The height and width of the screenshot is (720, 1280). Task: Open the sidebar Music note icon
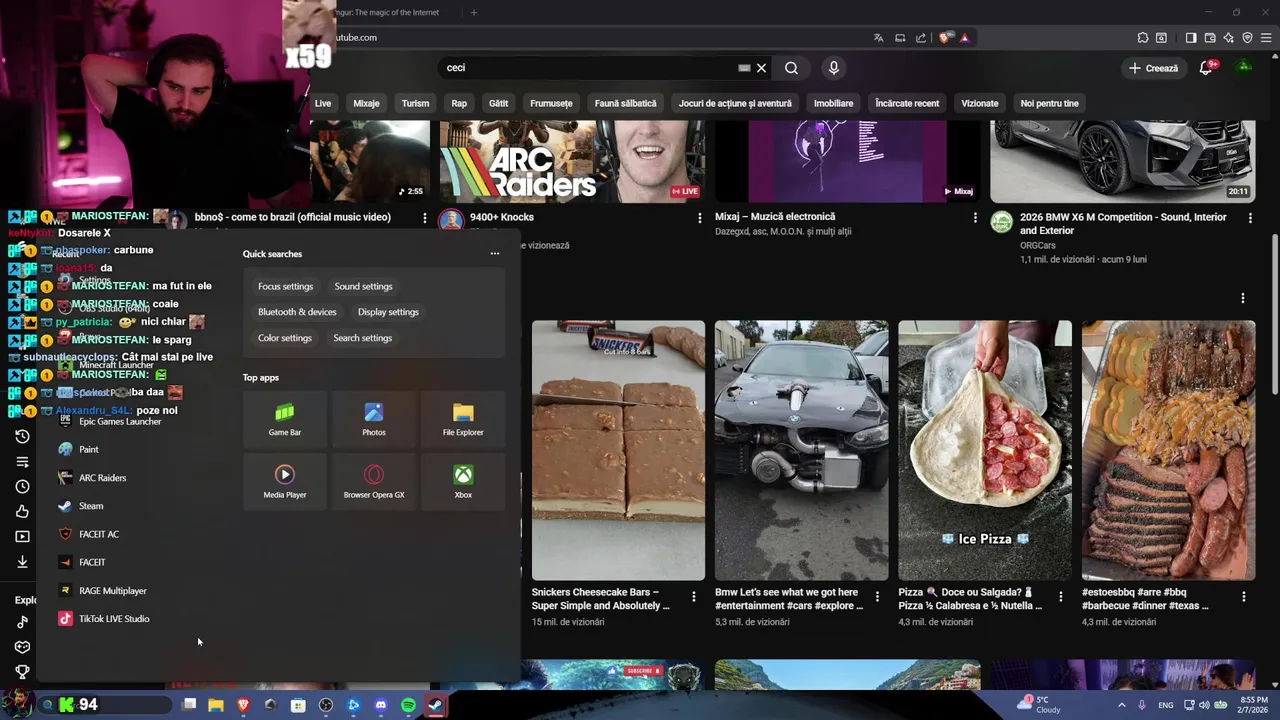22,622
